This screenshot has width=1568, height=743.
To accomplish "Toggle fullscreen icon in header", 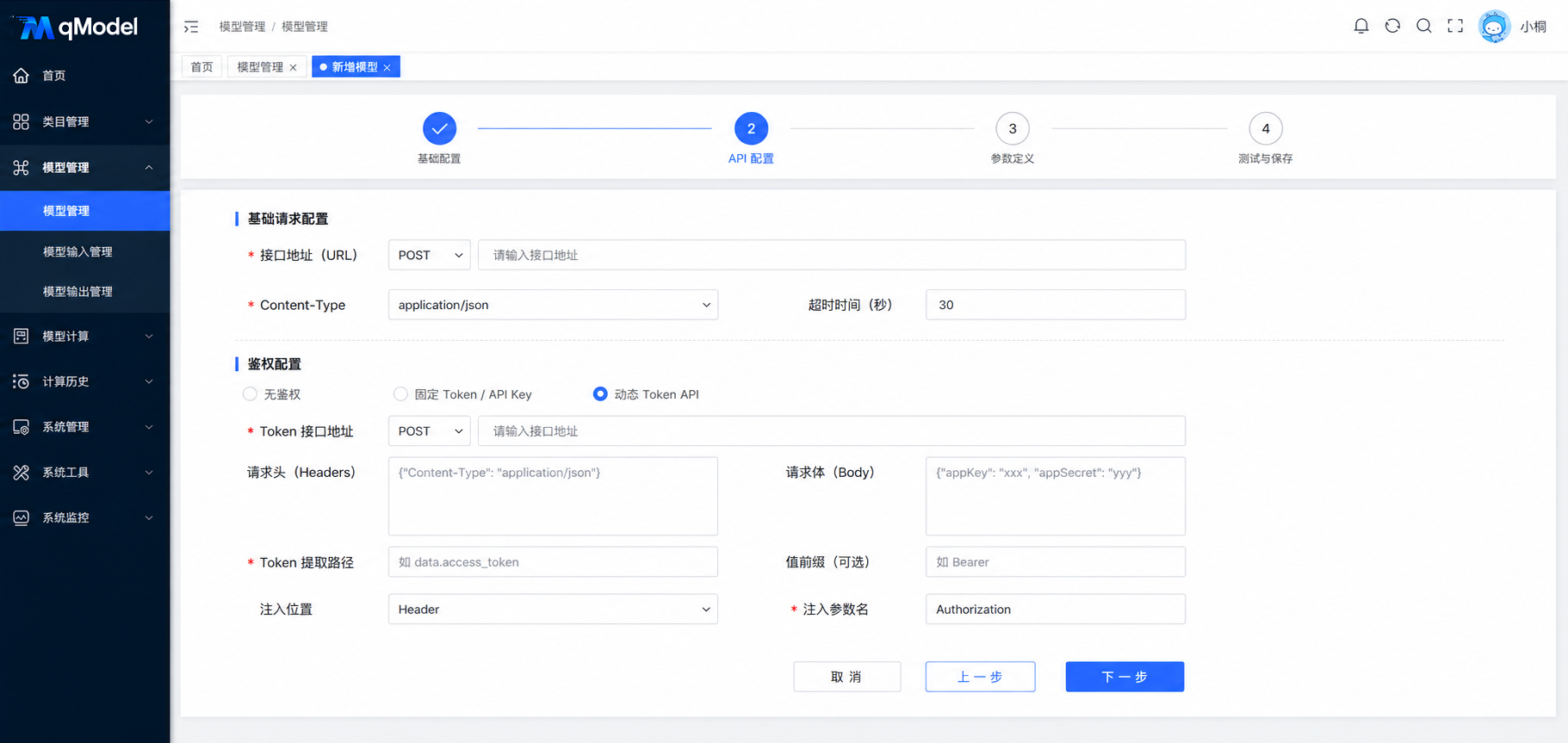I will click(x=1455, y=26).
